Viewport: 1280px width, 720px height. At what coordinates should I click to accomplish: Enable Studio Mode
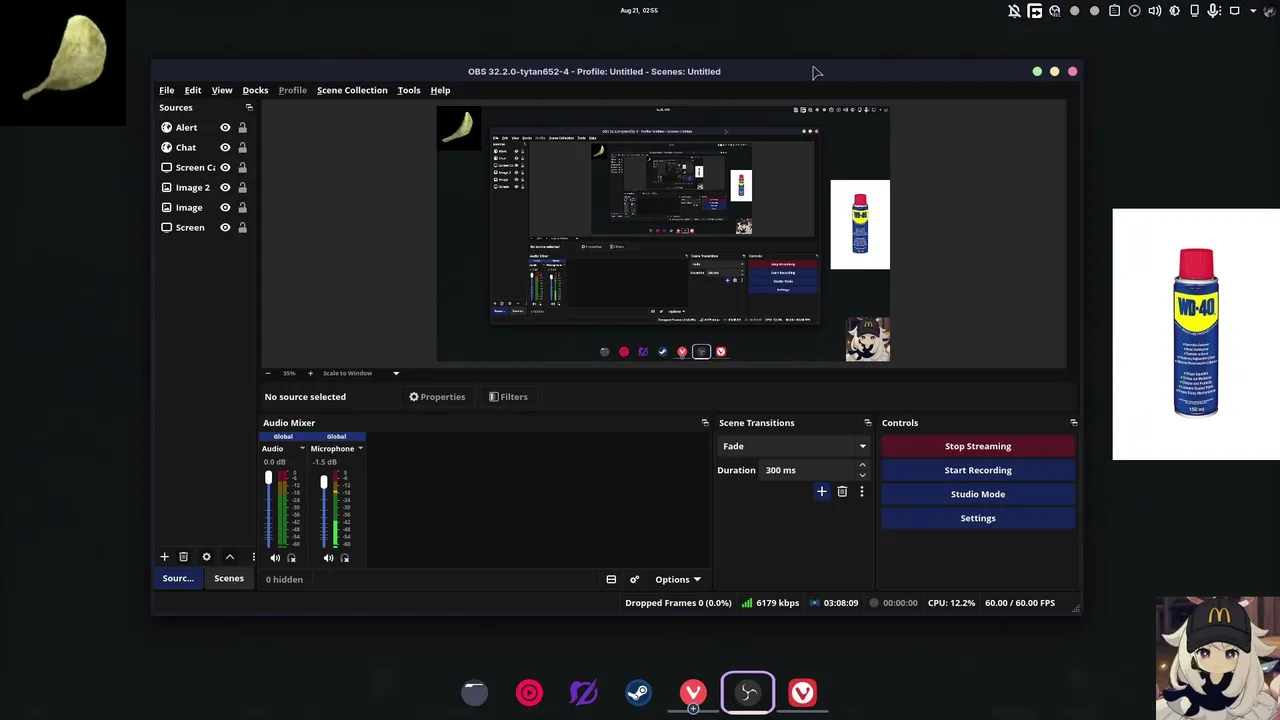pyautogui.click(x=978, y=494)
